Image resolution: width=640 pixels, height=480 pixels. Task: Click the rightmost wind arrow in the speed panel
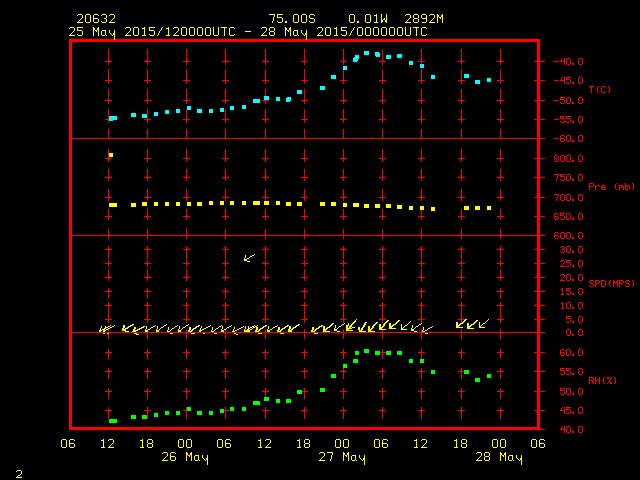click(484, 323)
